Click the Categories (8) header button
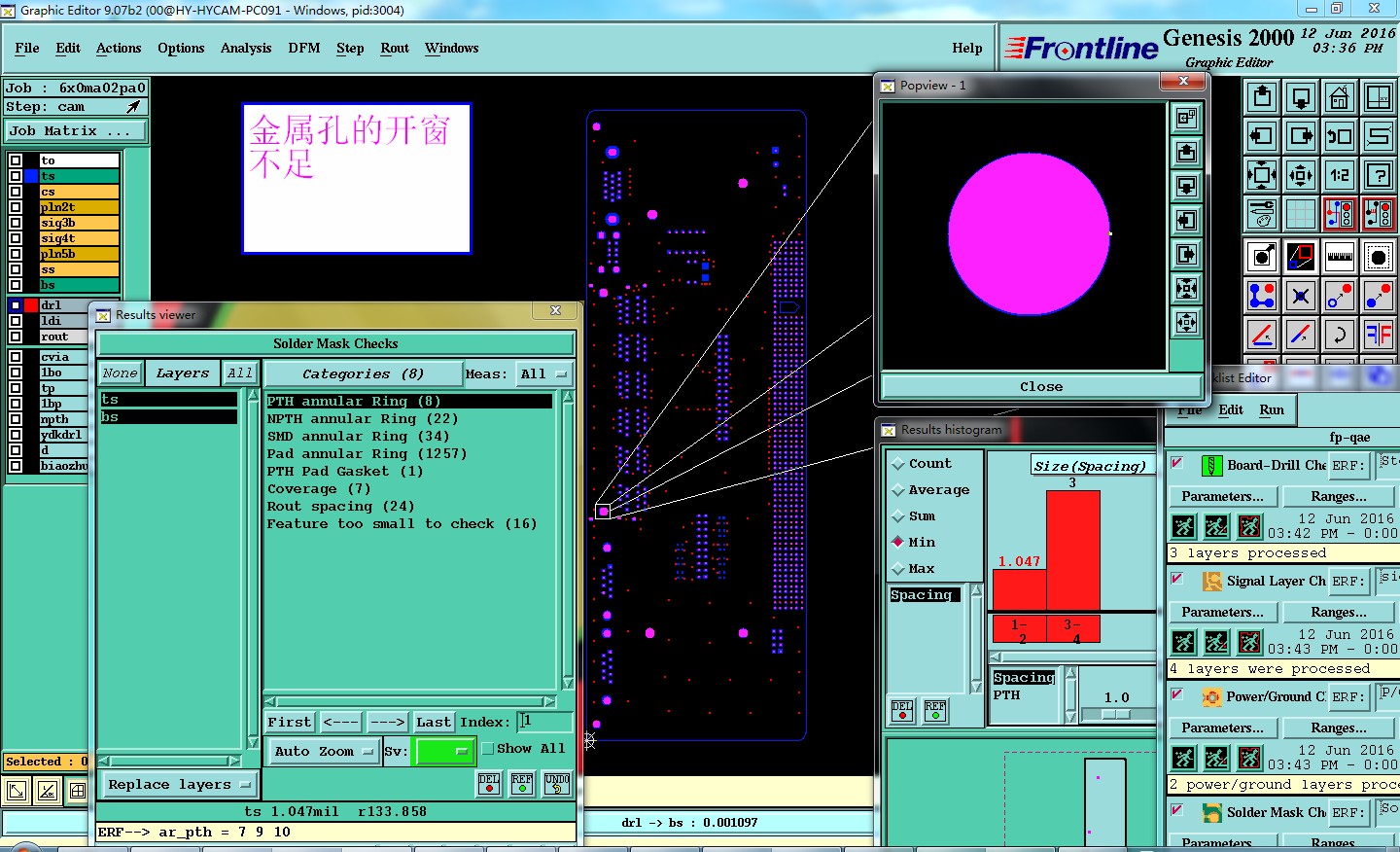The width and height of the screenshot is (1400, 852). coord(363,373)
